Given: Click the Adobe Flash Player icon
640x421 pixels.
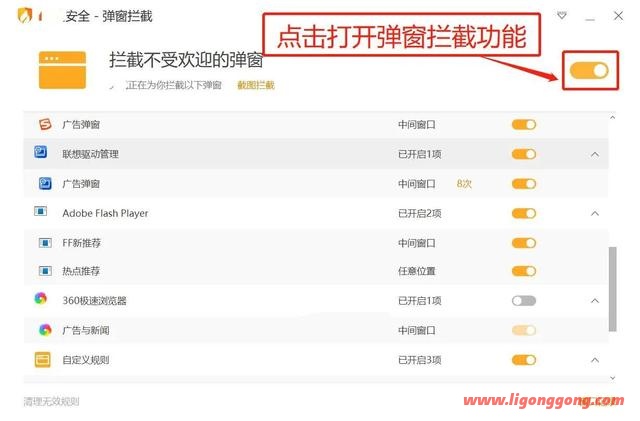Looking at the screenshot, I should pyautogui.click(x=40, y=212).
